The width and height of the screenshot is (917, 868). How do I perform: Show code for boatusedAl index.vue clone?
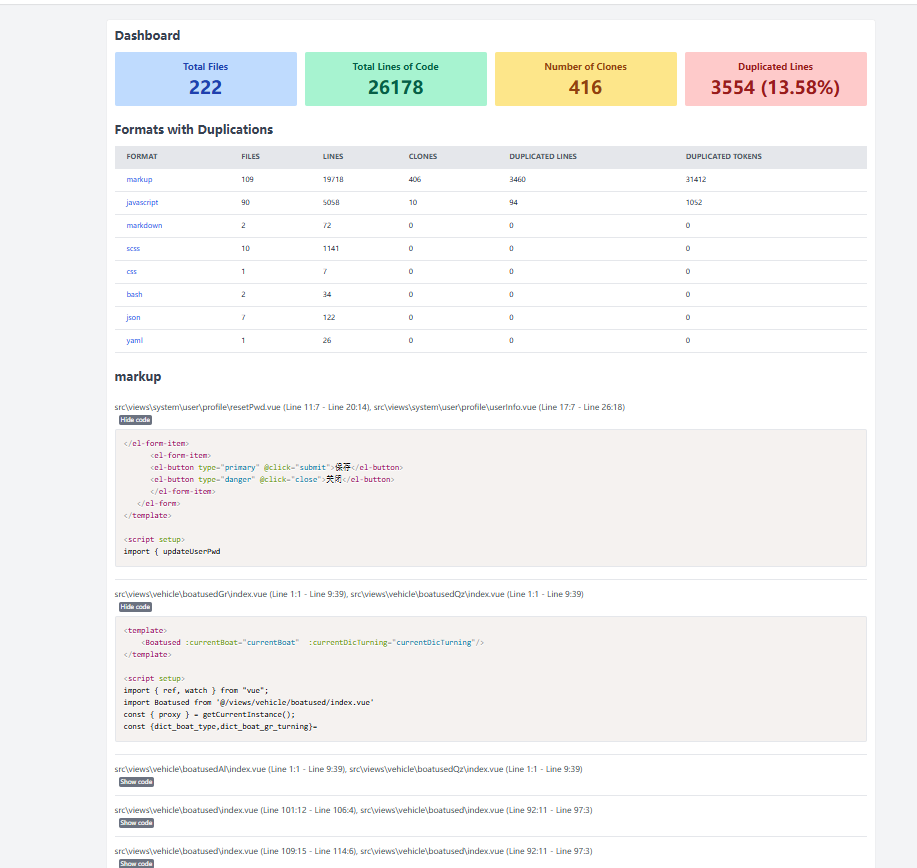coord(136,782)
